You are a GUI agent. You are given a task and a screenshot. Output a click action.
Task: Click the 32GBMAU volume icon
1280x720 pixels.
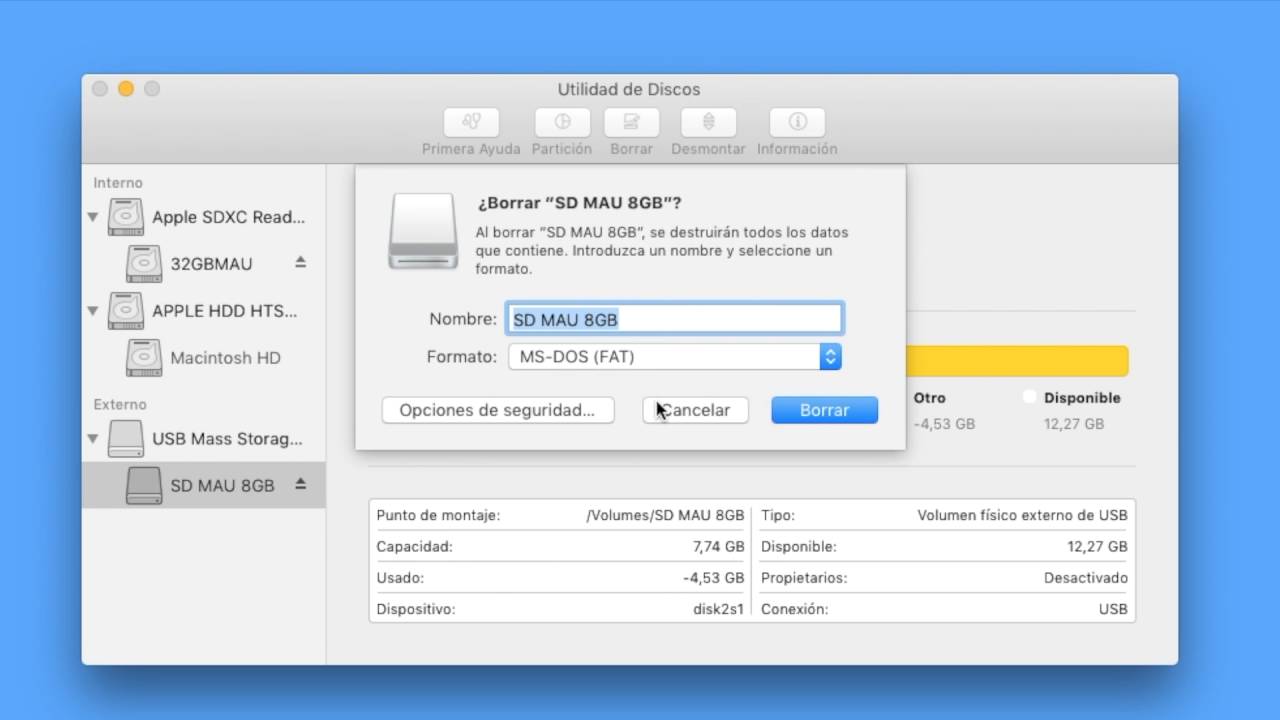(x=144, y=264)
